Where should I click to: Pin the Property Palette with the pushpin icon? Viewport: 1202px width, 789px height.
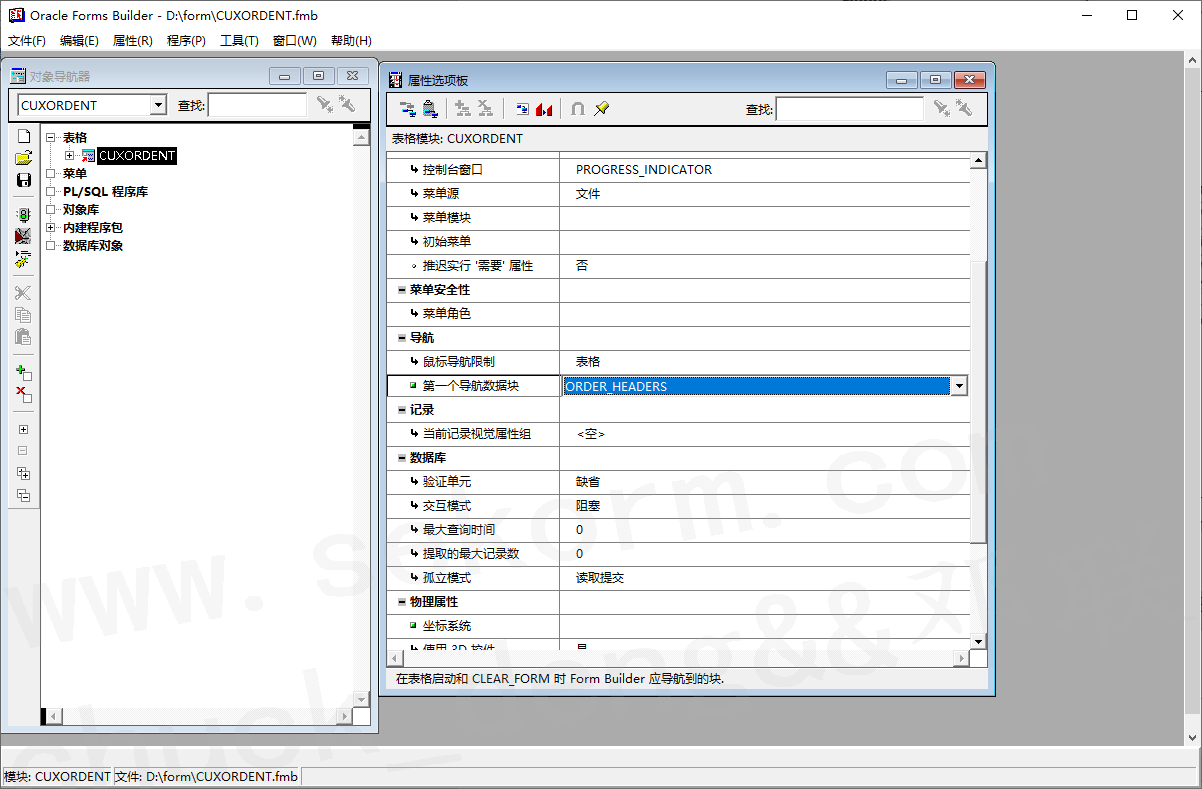pyautogui.click(x=601, y=108)
